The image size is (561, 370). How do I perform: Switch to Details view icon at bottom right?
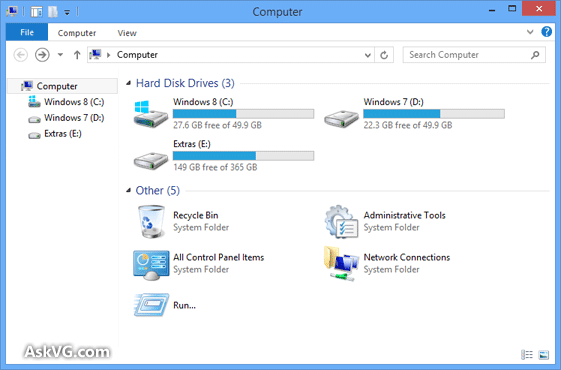pos(527,355)
